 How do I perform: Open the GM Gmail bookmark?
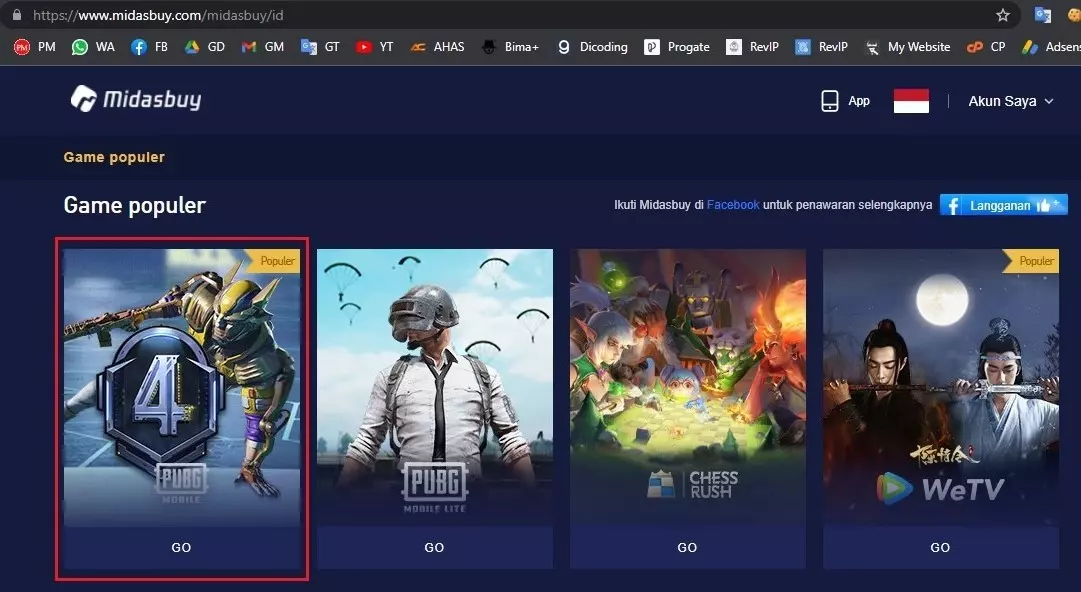(263, 47)
